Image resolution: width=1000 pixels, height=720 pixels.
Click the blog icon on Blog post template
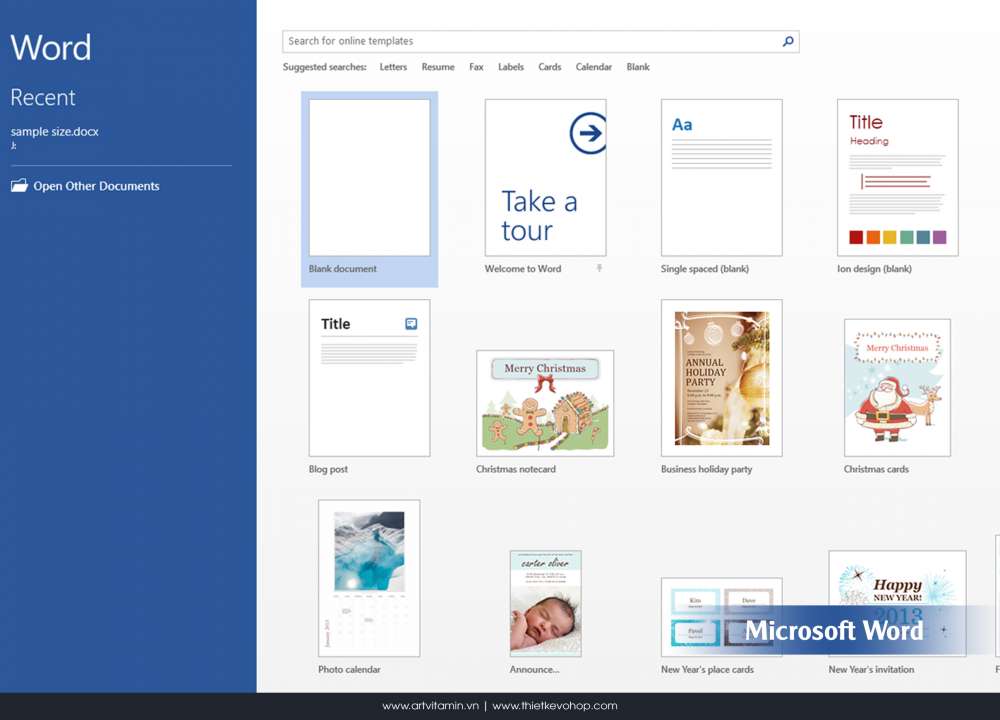point(411,324)
